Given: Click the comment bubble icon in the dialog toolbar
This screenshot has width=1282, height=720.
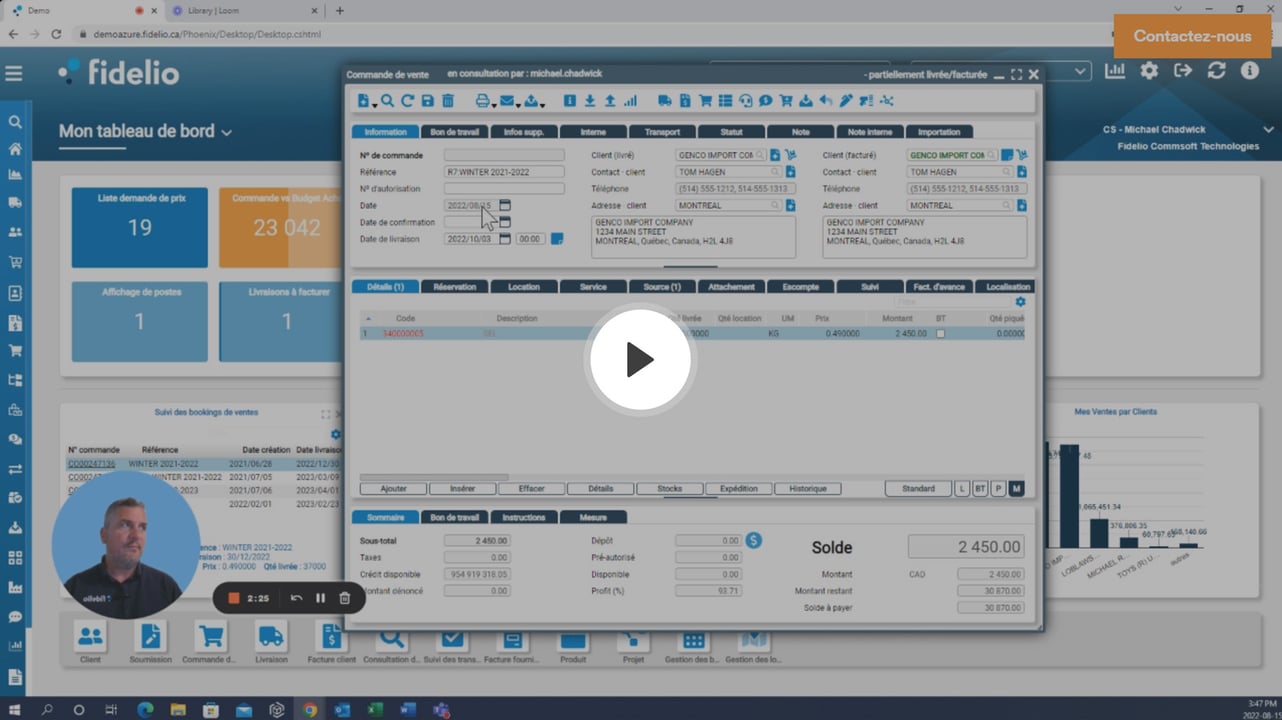Looking at the screenshot, I should (766, 101).
